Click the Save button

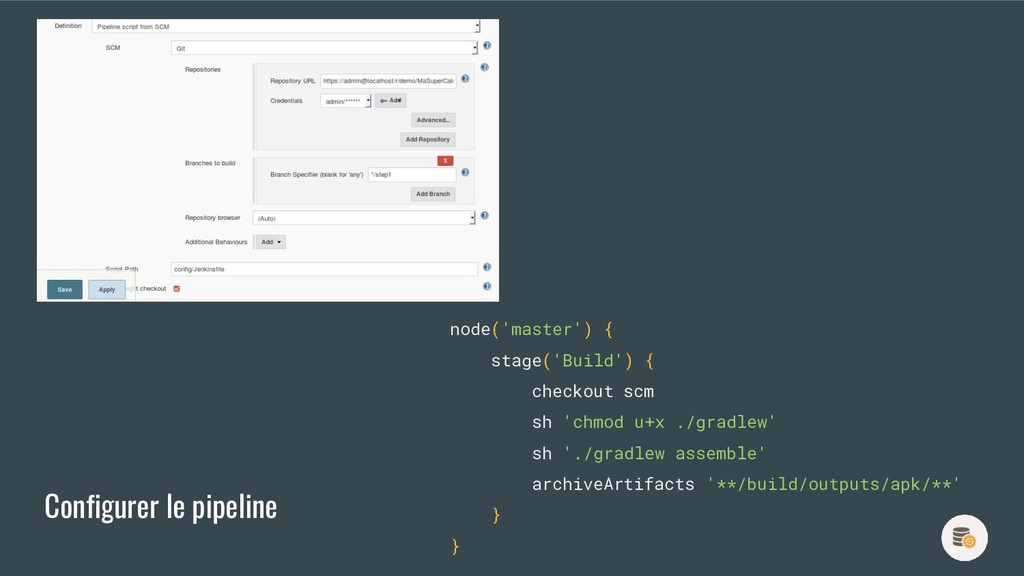click(65, 289)
